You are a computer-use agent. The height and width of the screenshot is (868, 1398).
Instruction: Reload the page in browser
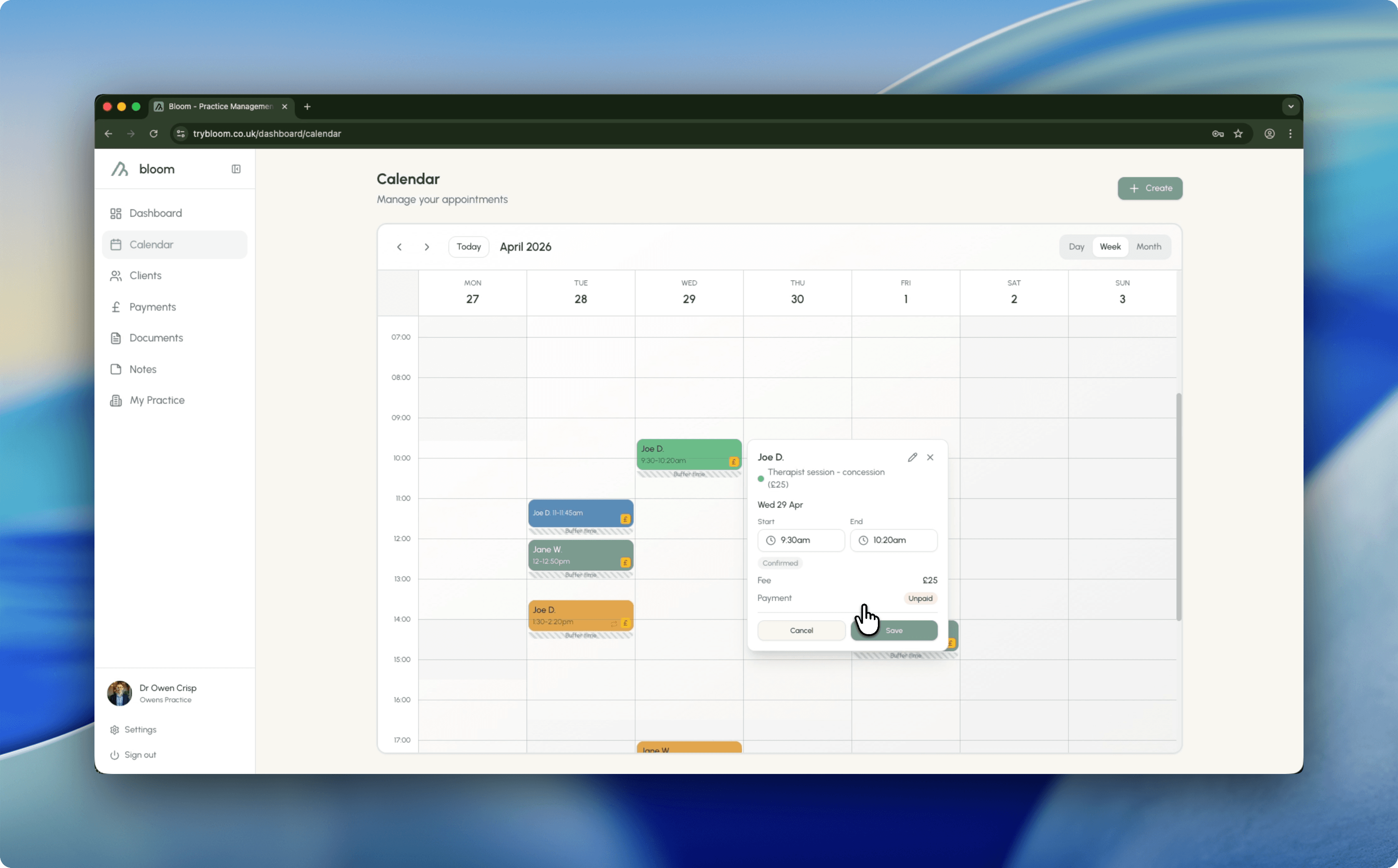click(x=154, y=134)
